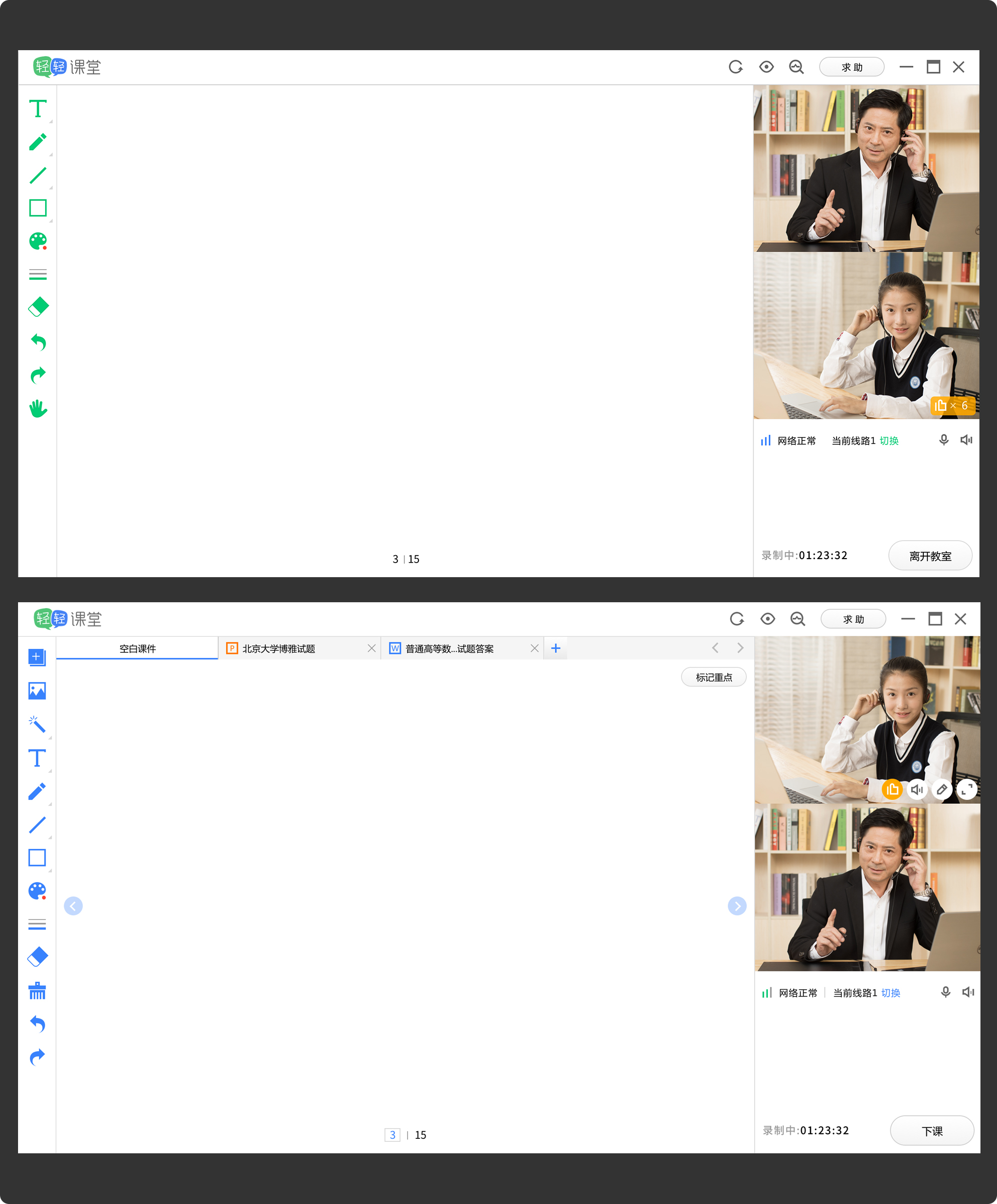
Task: Click the orange thumbs-up on student video
Action: pyautogui.click(x=892, y=790)
